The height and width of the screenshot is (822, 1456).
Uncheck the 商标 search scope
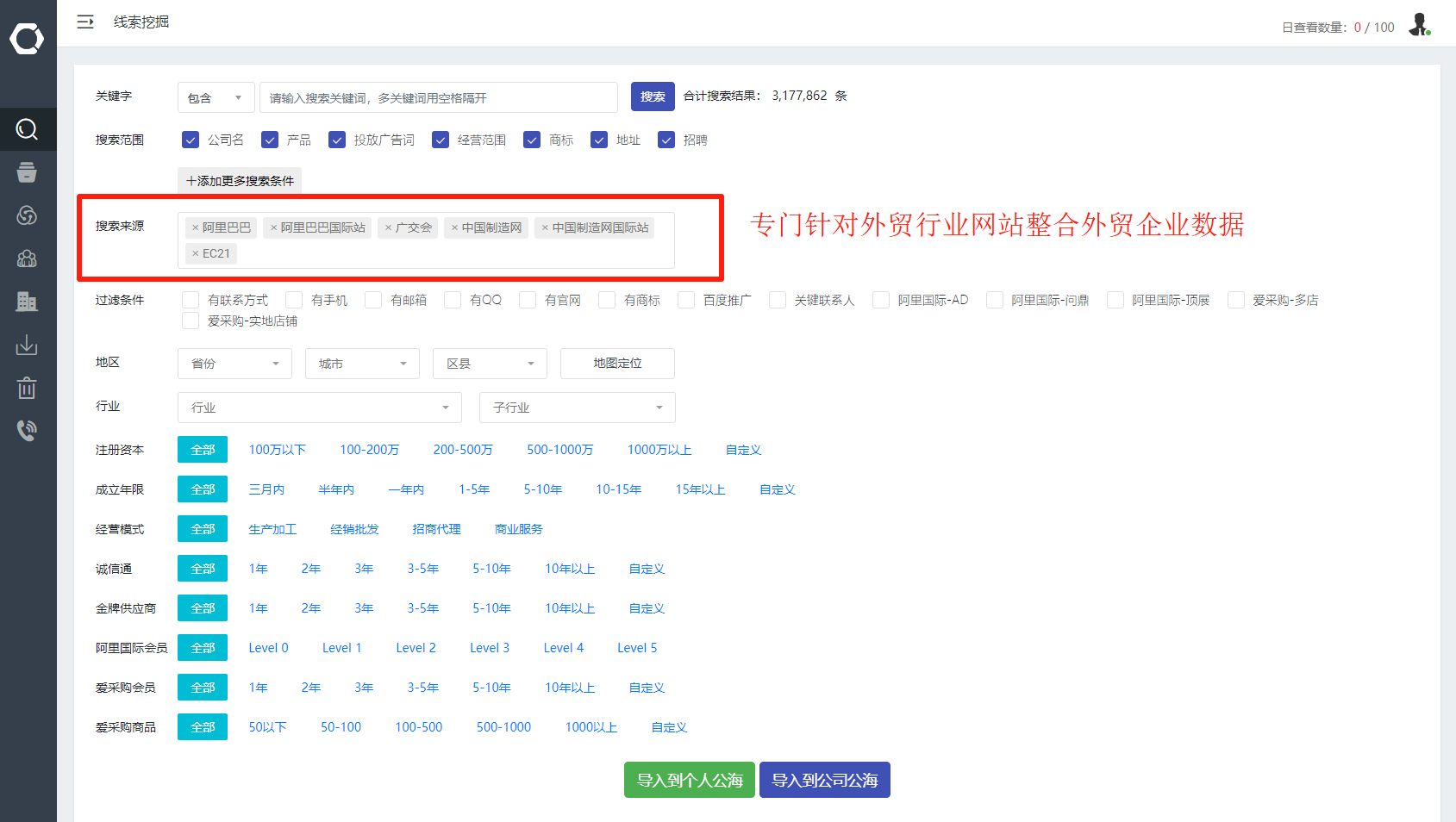[532, 140]
